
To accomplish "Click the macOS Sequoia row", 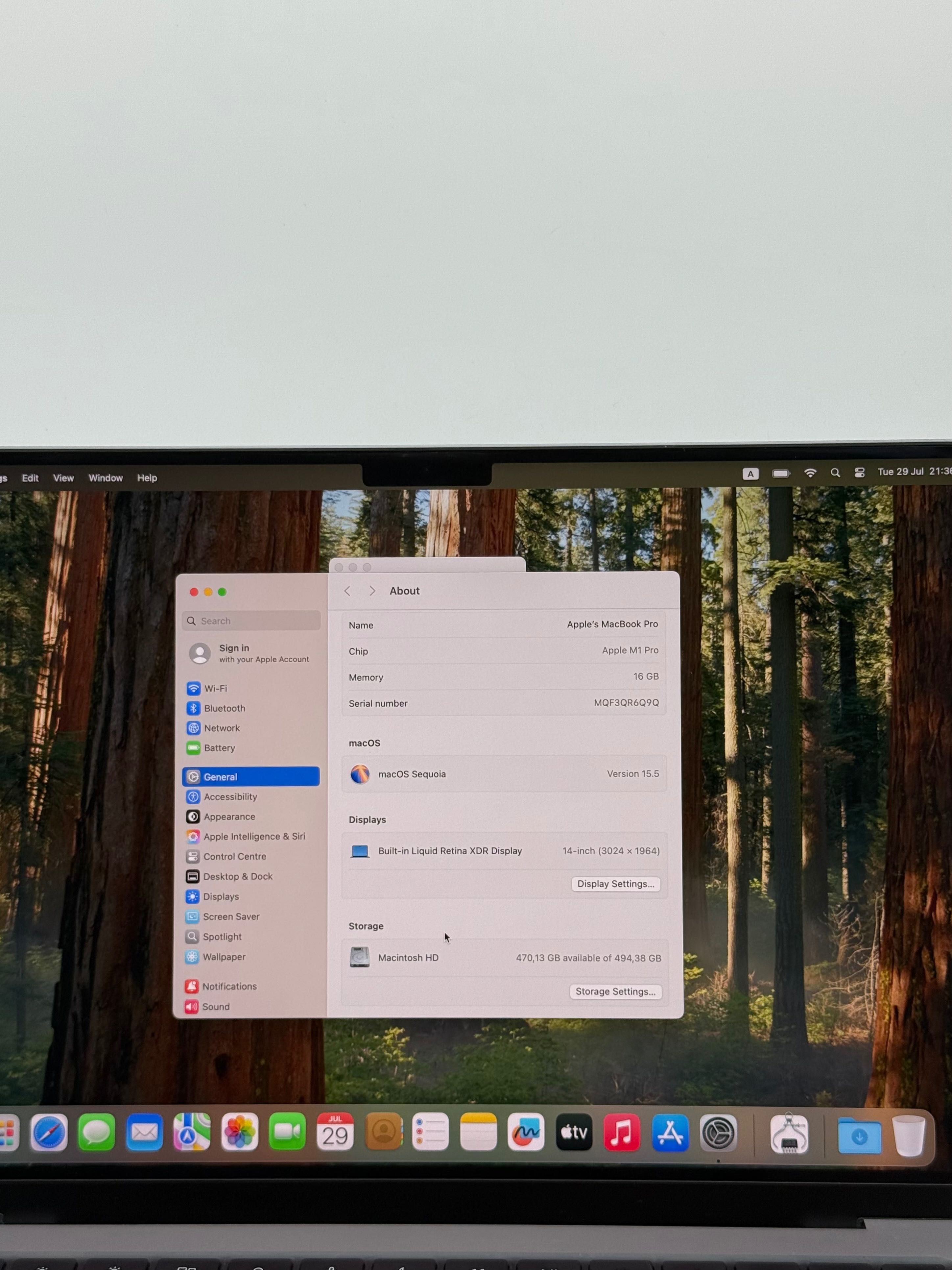I will click(x=504, y=774).
